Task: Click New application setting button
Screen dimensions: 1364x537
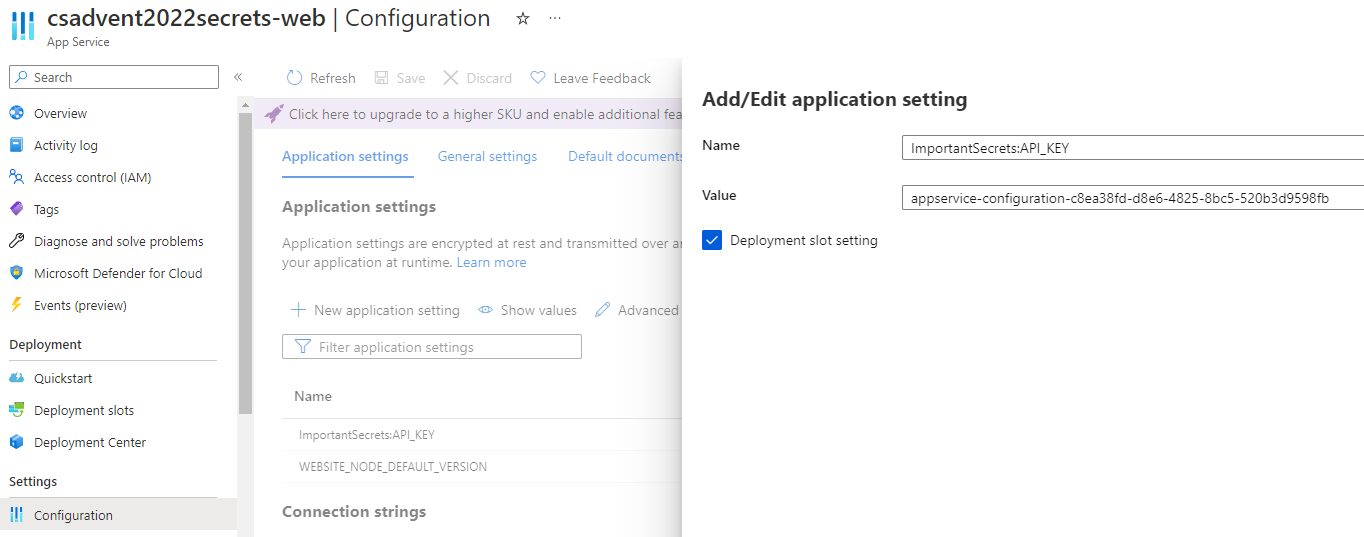Action: click(x=376, y=310)
